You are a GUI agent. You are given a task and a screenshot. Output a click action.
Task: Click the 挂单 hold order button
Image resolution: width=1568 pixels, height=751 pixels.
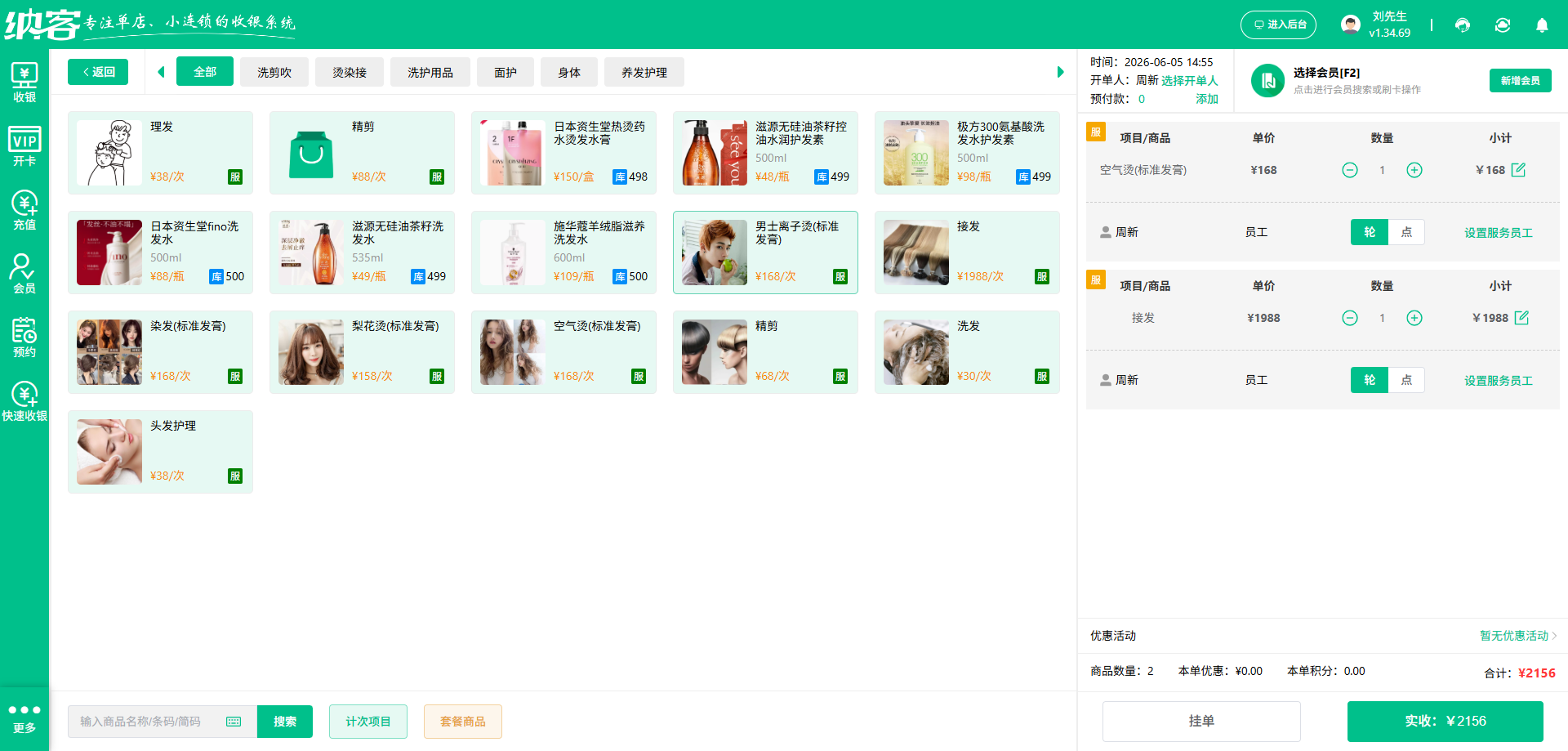pyautogui.click(x=1201, y=721)
